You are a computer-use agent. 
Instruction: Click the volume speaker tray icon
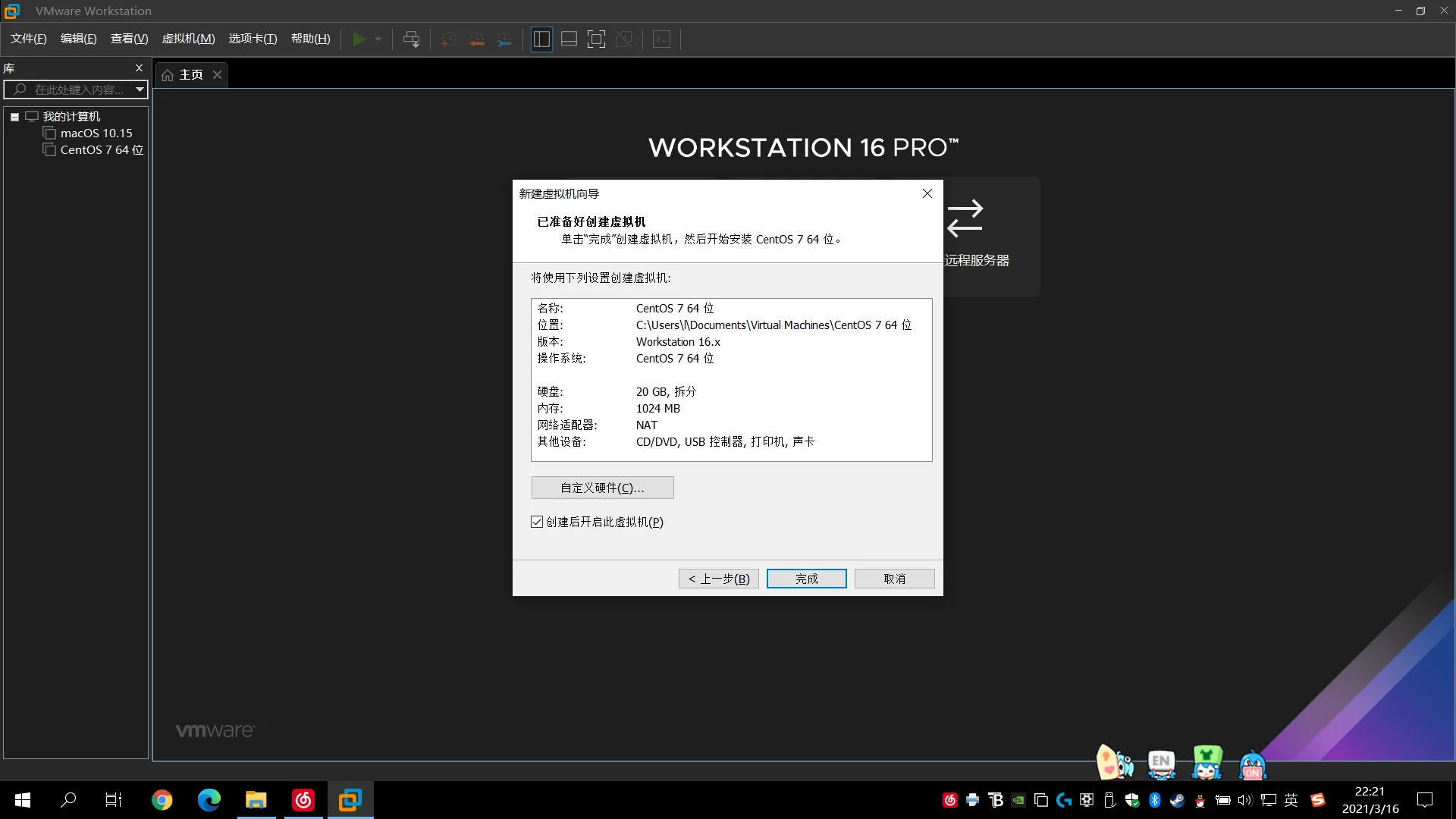click(1244, 800)
